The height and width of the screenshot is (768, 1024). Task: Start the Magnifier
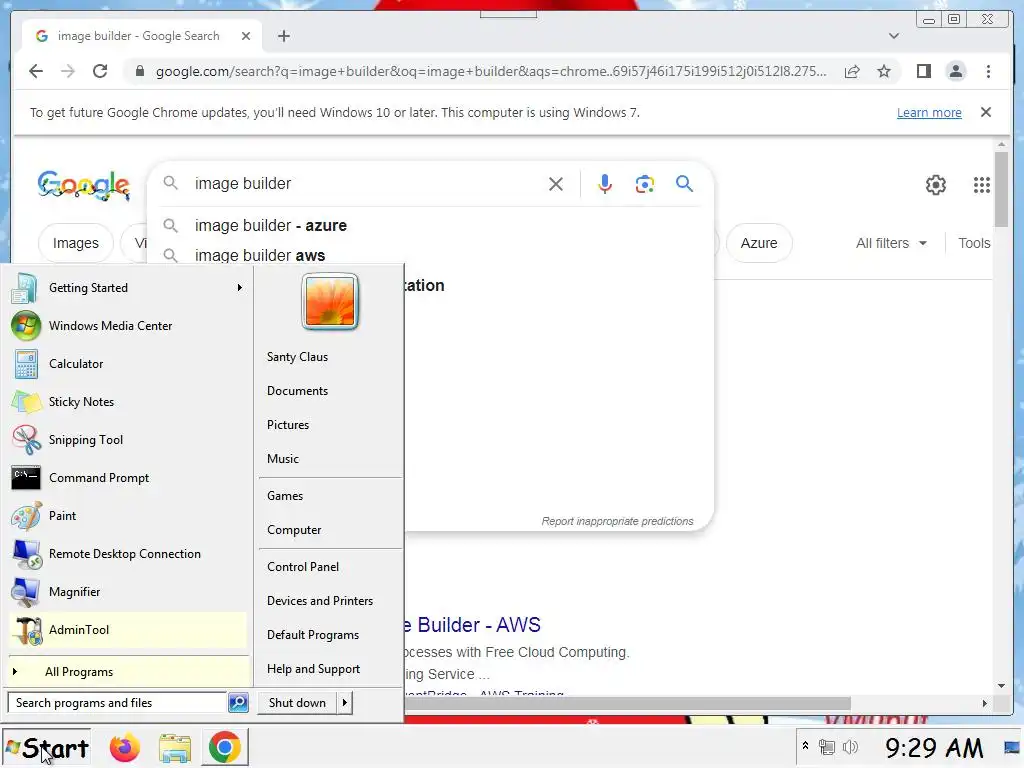coord(127,592)
